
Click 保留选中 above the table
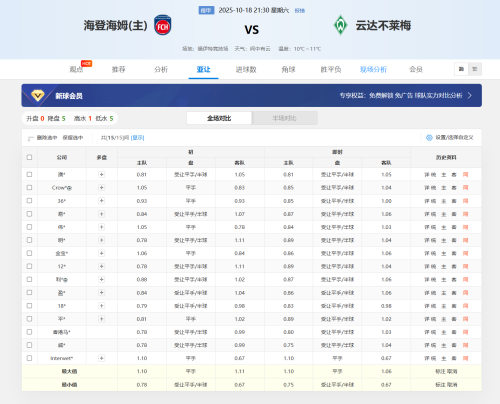[x=73, y=138]
